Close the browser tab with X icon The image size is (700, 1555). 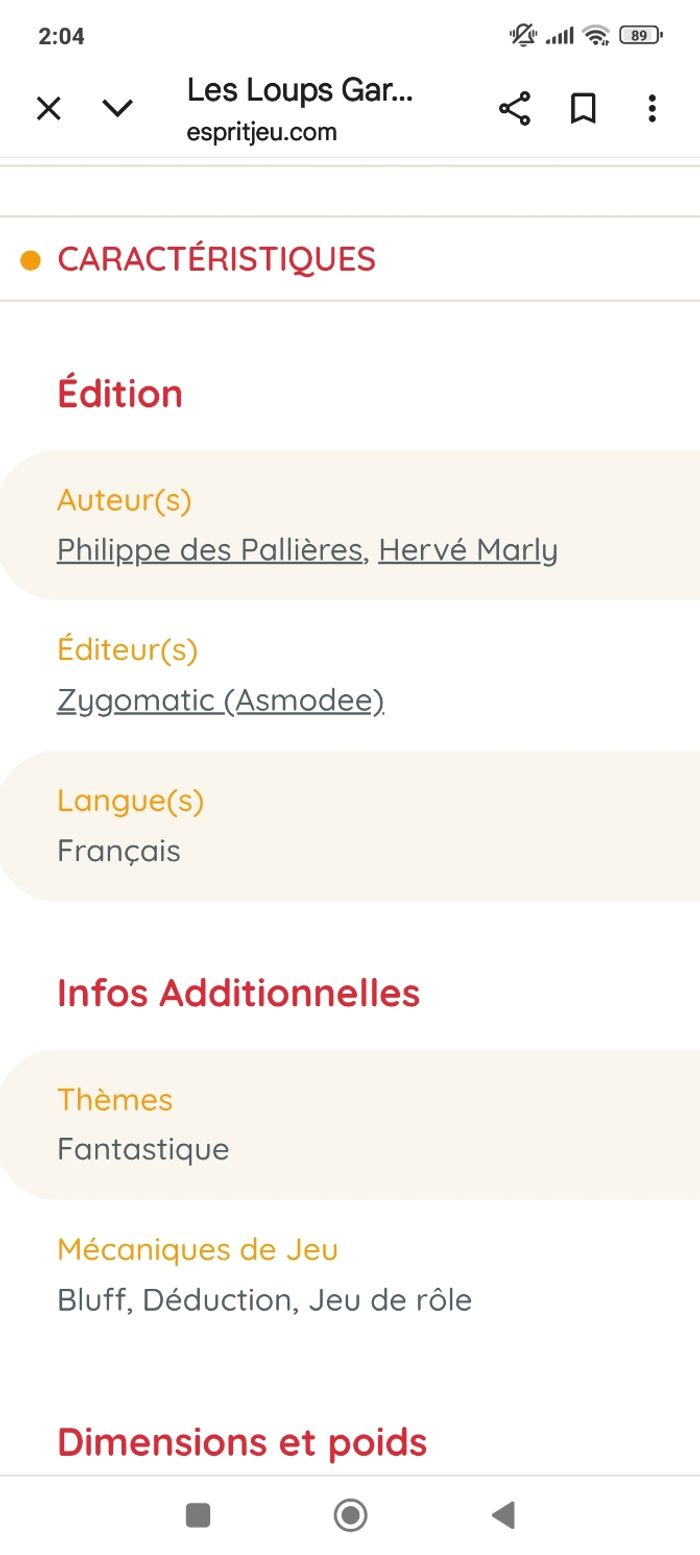[48, 108]
